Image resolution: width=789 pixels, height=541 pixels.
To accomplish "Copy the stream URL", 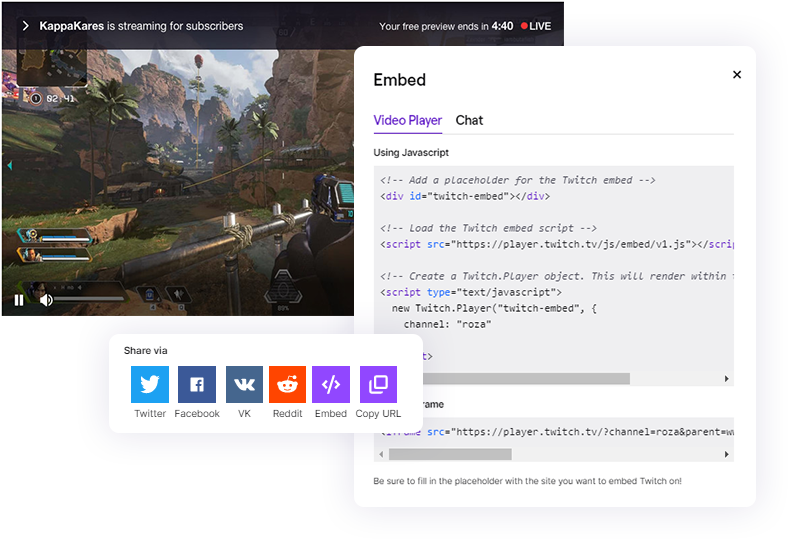I will pyautogui.click(x=378, y=384).
